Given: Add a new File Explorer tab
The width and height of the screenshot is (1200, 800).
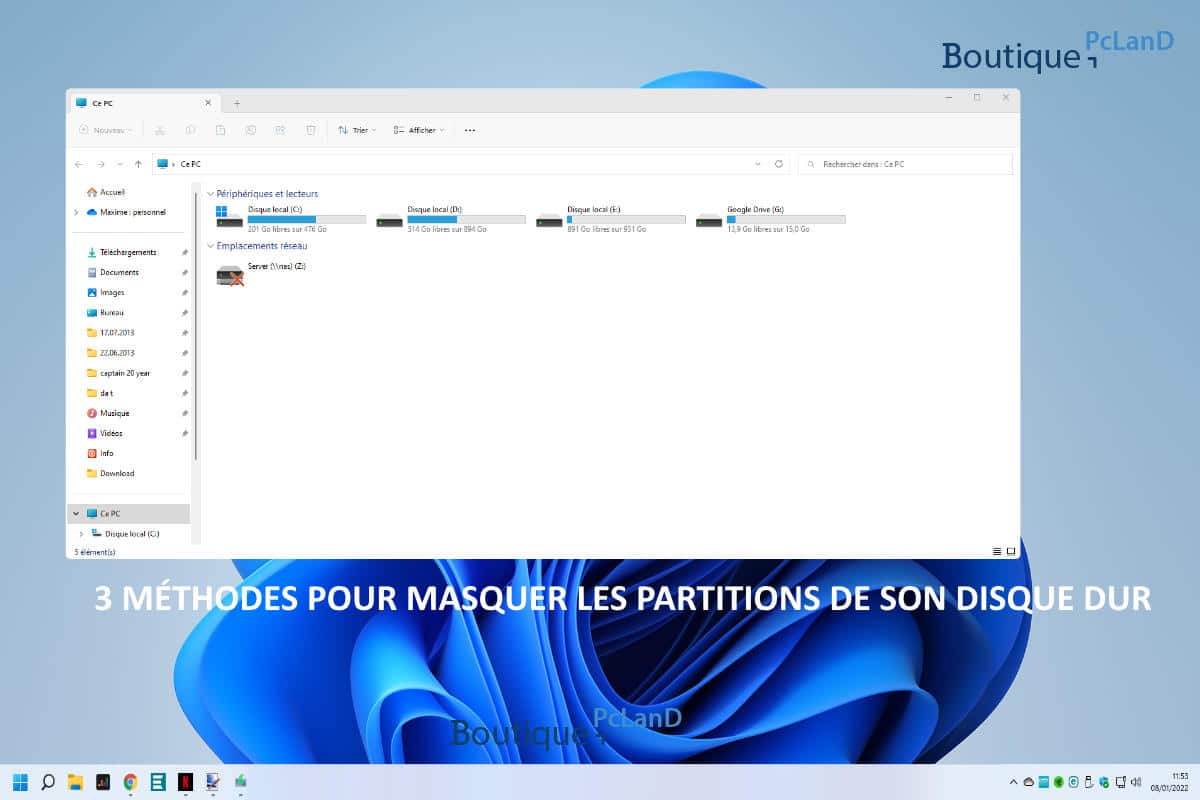Looking at the screenshot, I should click(237, 103).
